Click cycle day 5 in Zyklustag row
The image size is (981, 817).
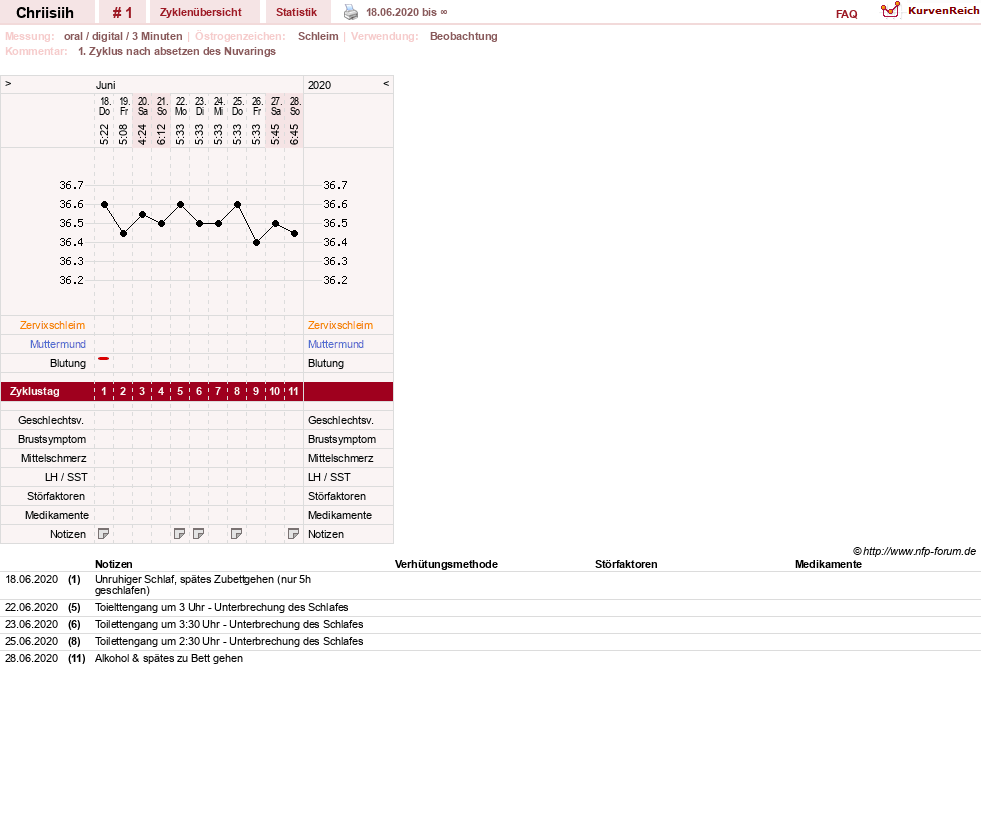click(180, 392)
